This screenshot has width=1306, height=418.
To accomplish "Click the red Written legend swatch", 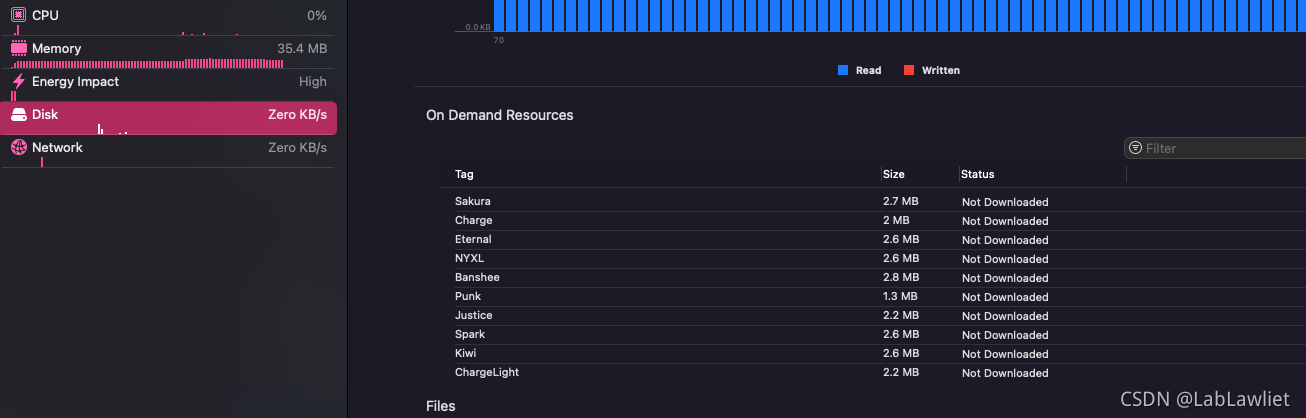I will pos(909,70).
